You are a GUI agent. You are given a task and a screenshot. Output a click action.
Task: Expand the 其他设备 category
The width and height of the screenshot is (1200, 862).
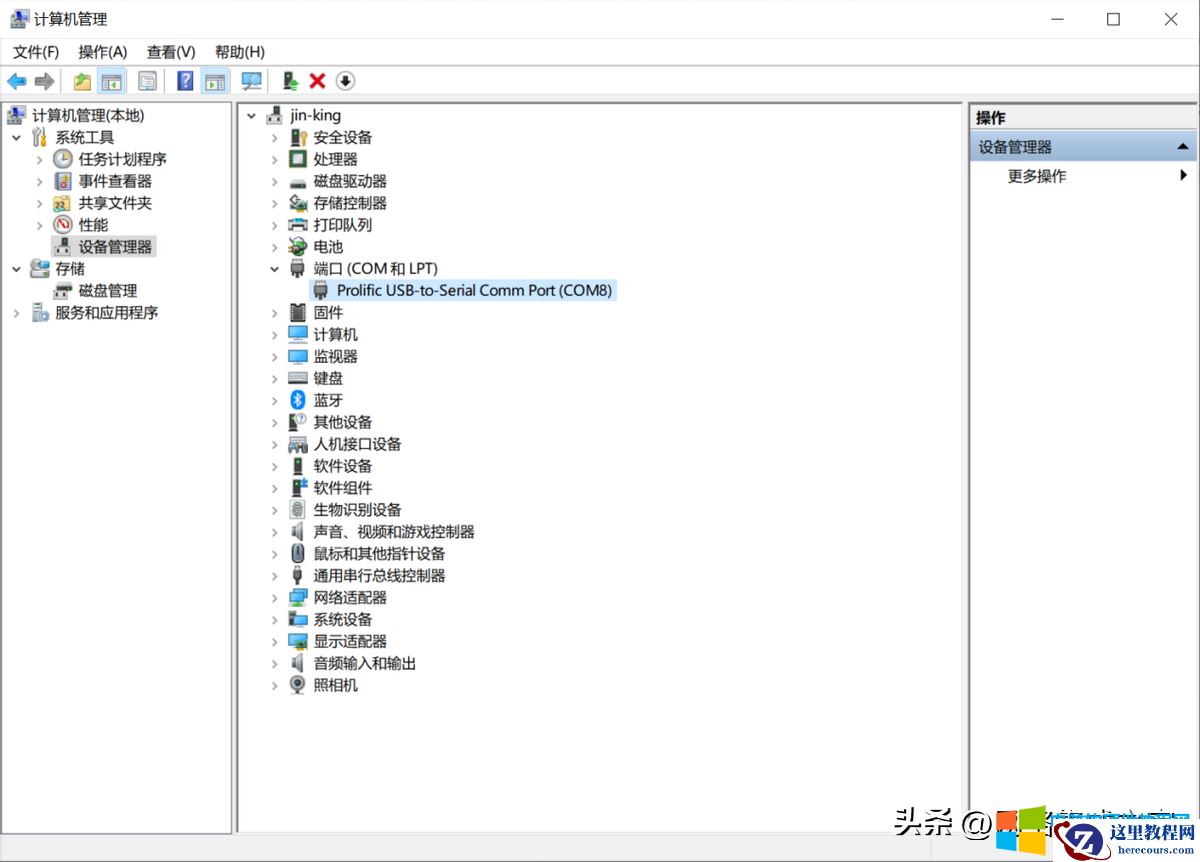[x=274, y=423]
